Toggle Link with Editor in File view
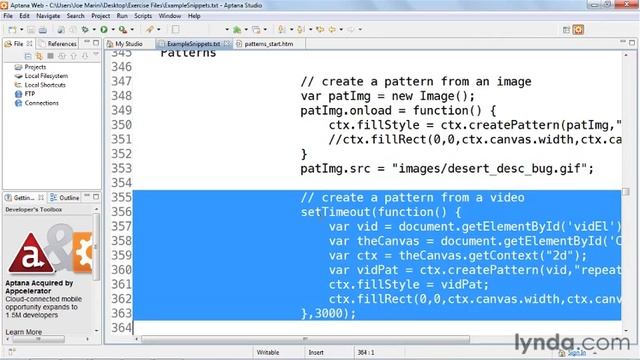The width and height of the screenshot is (640, 360). 39,56
